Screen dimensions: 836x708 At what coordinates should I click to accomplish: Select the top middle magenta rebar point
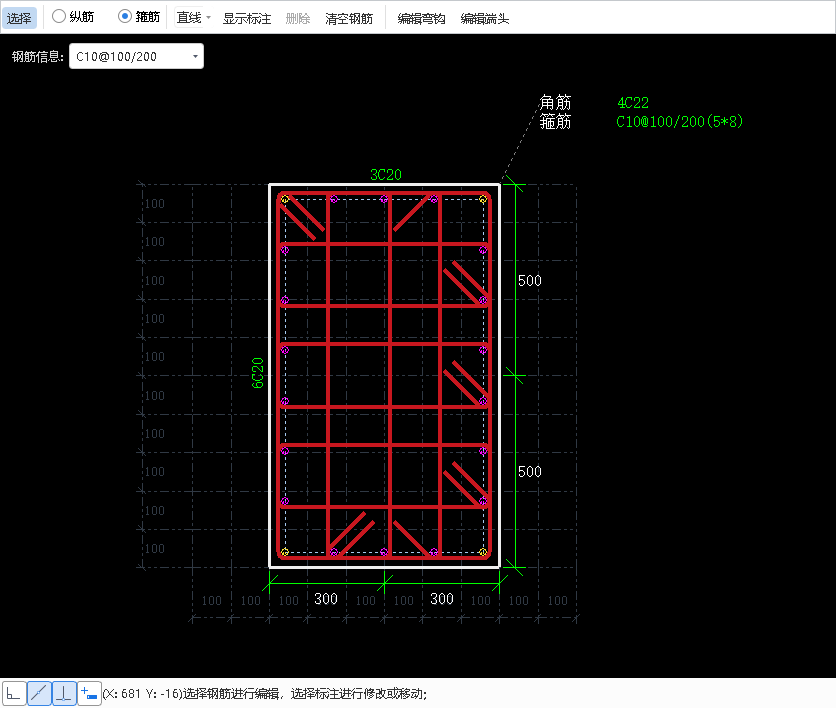384,199
